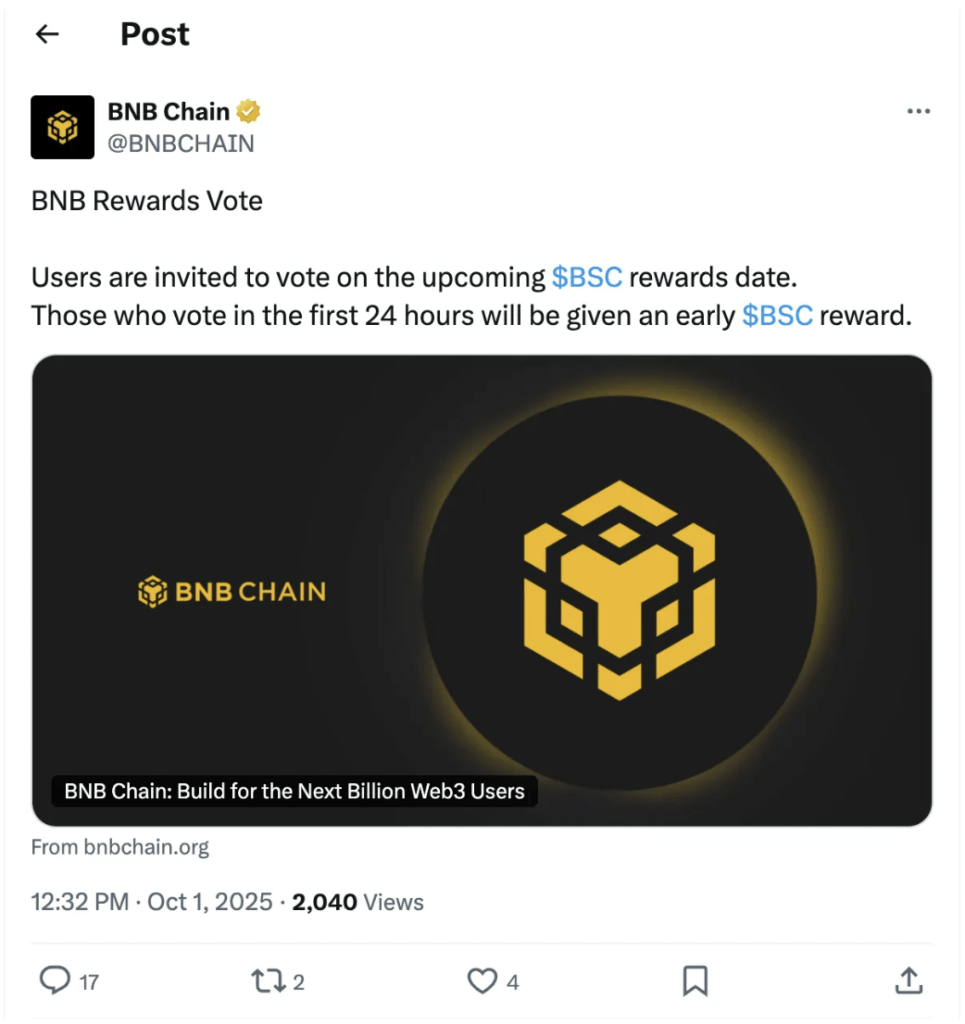Open the BNB Chain profile avatar
Image resolution: width=965 pixels, height=1024 pixels.
62,127
